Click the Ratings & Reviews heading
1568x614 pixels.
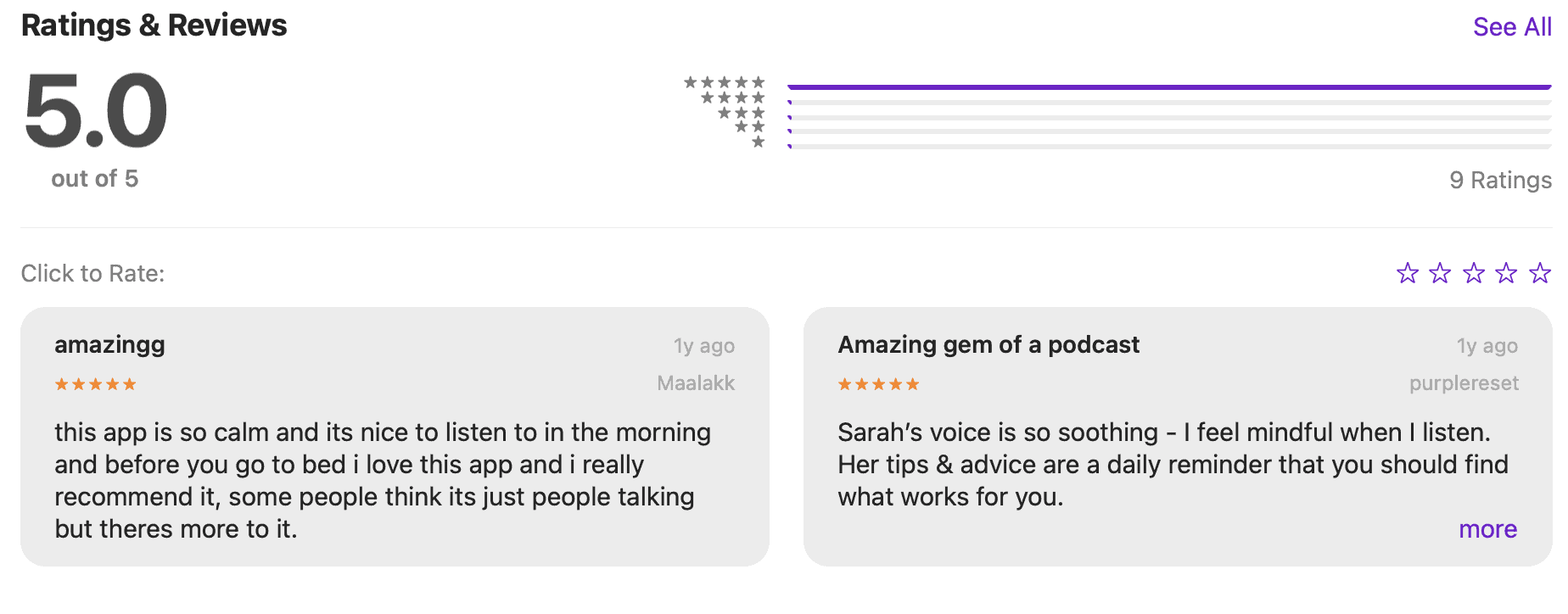coord(154,25)
